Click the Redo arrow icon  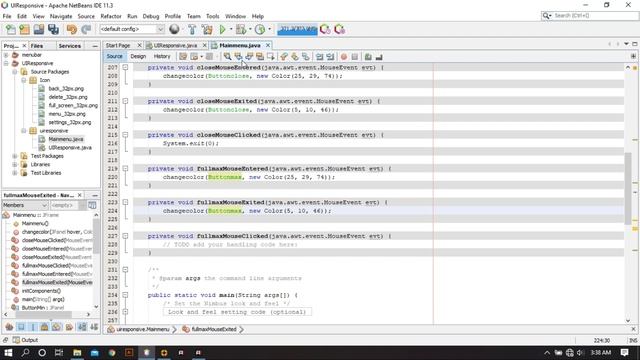86,29
